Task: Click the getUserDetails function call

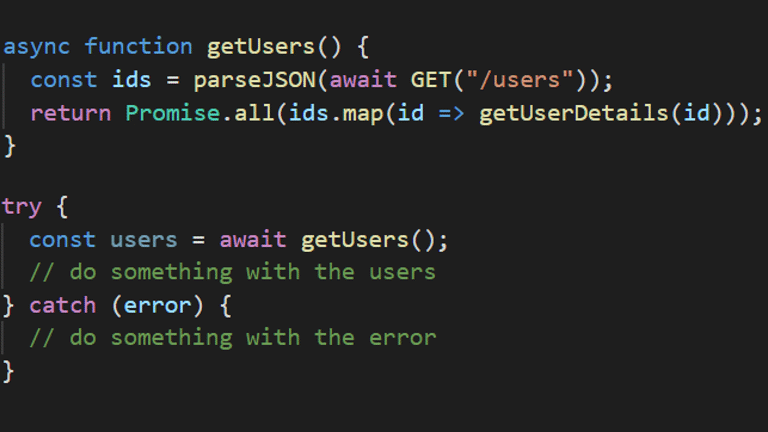Action: pos(572,112)
